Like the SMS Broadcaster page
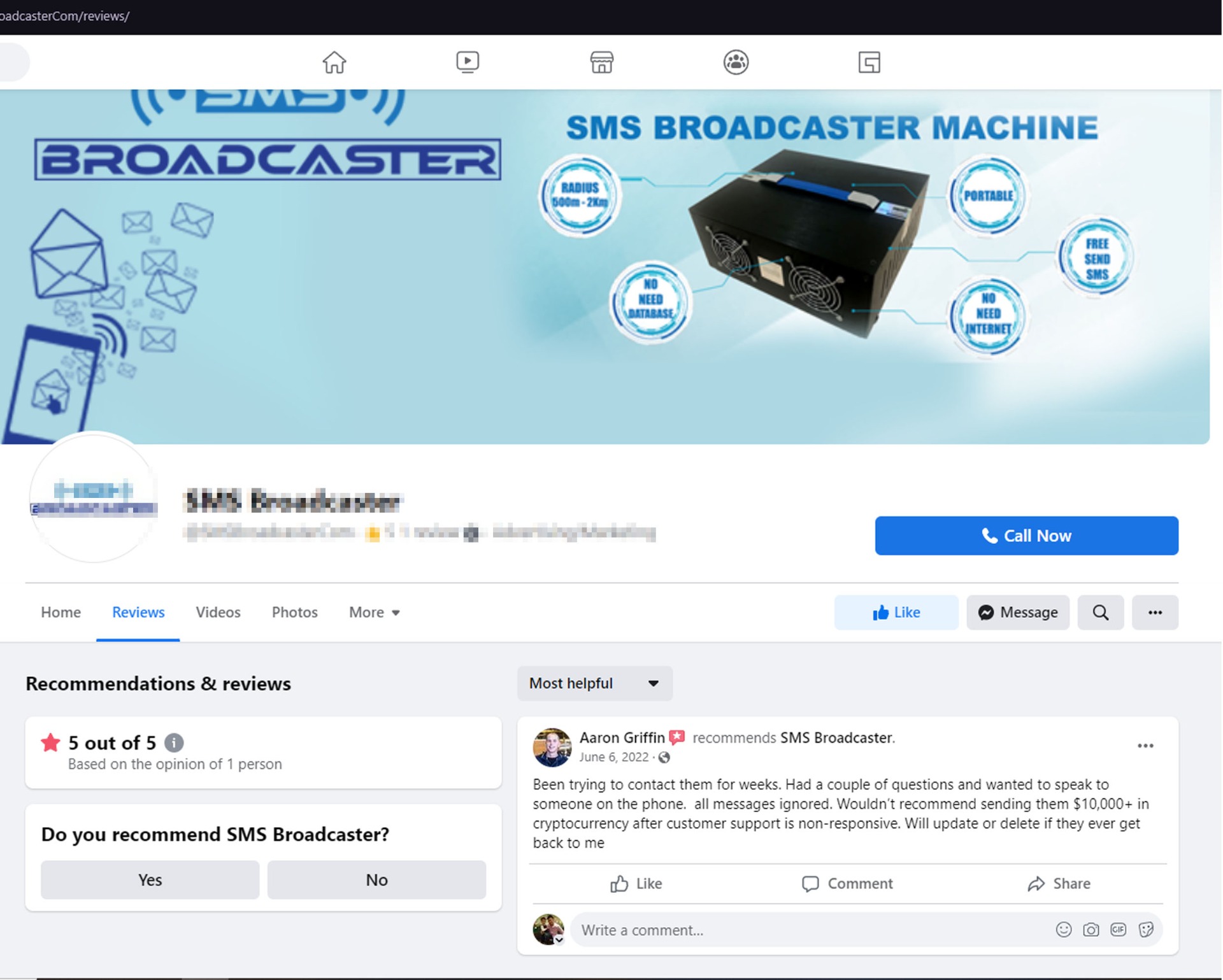This screenshot has width=1223, height=980. click(896, 613)
